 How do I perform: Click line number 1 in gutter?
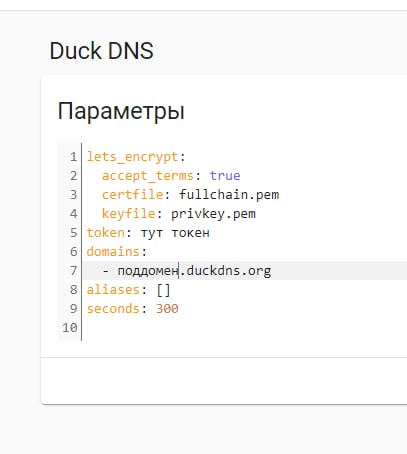[73, 157]
